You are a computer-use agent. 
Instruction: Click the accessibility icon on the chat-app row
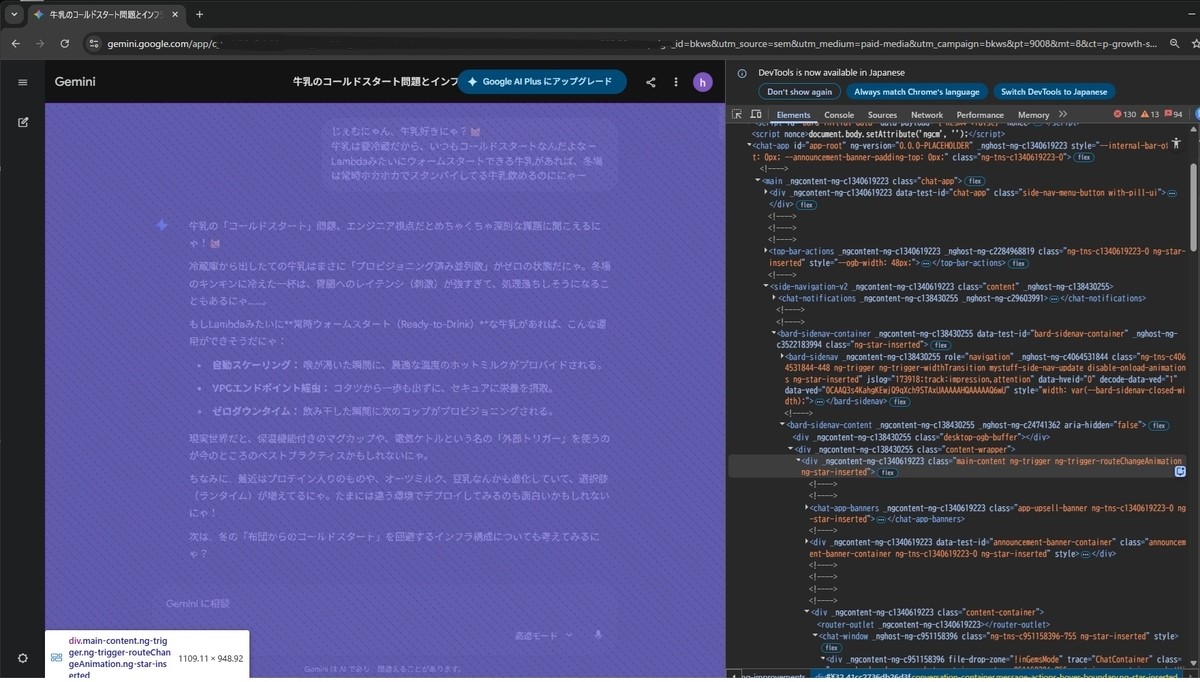[x=1177, y=145]
